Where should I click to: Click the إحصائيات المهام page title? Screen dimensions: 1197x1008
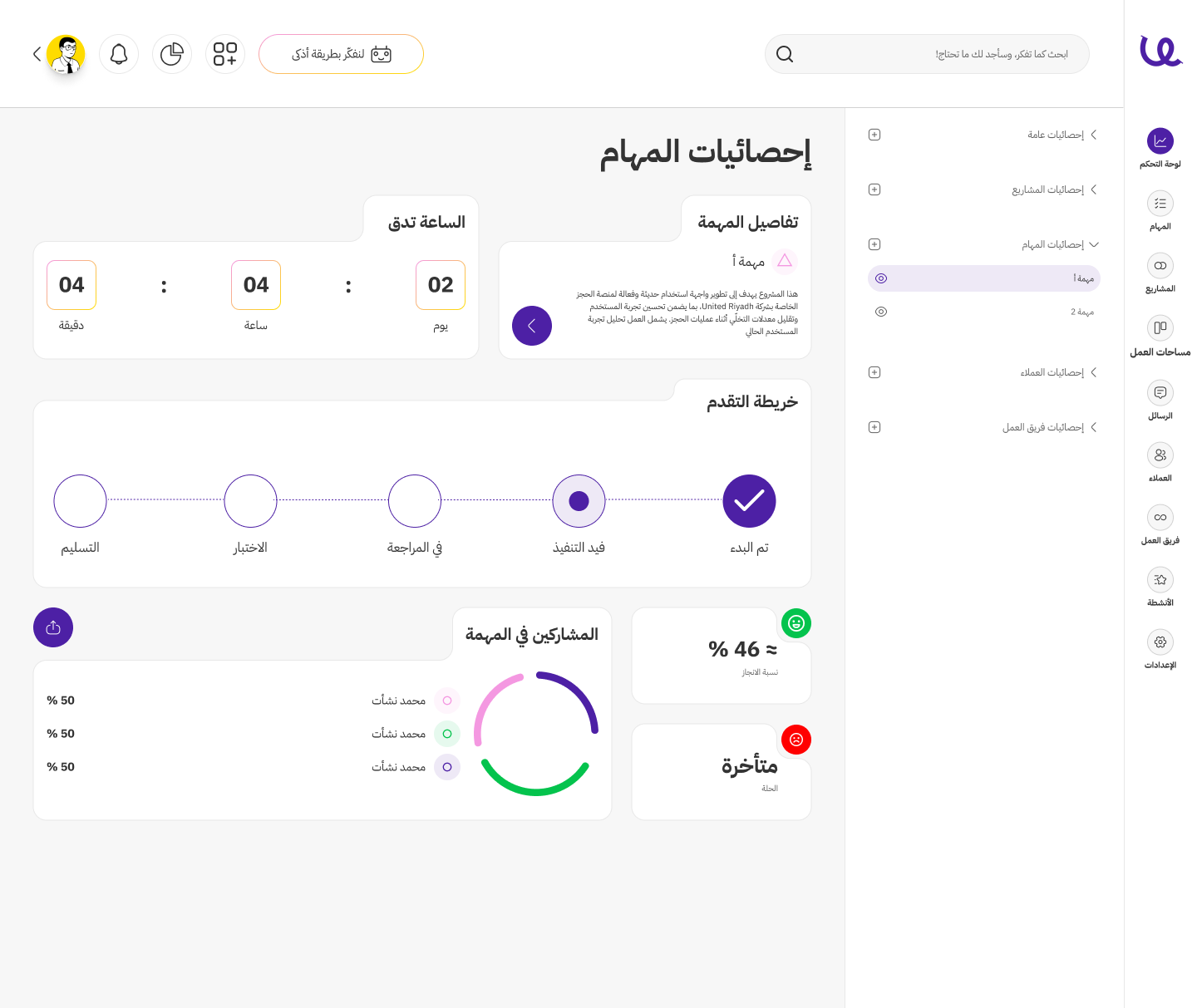pos(706,153)
